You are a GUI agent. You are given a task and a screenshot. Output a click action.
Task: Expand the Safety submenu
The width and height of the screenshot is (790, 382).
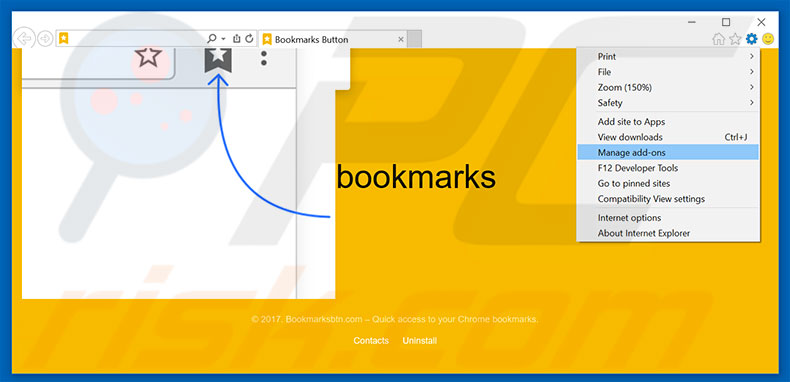(x=668, y=103)
